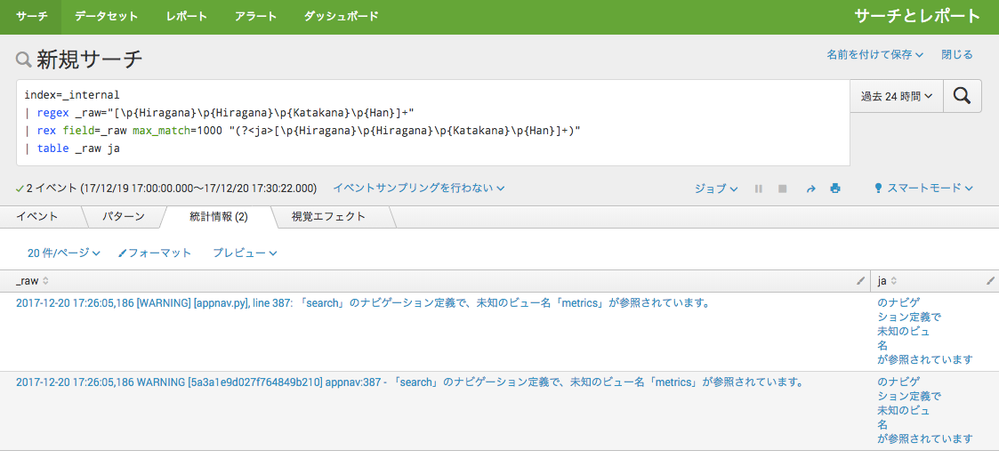Open the プレビュー dropdown
This screenshot has width=999, height=466.
point(244,253)
